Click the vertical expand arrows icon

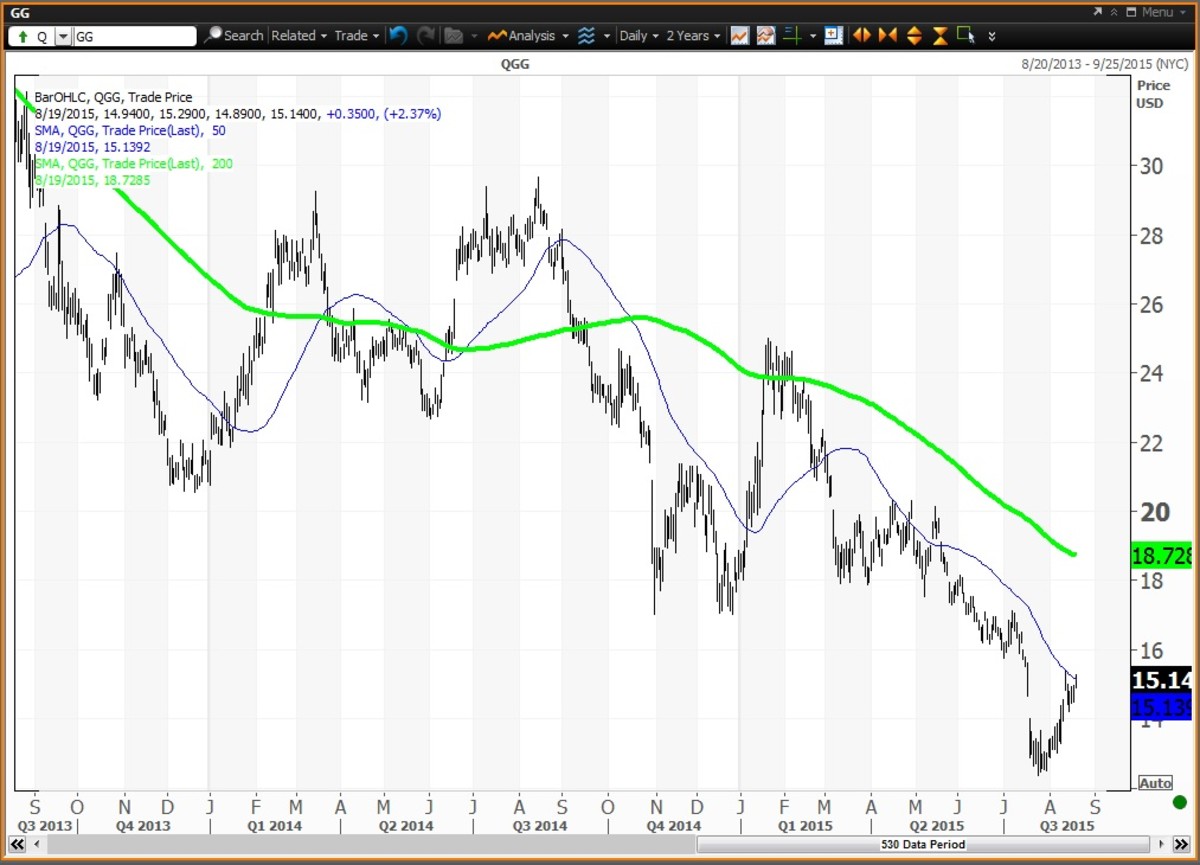pyautogui.click(x=914, y=36)
